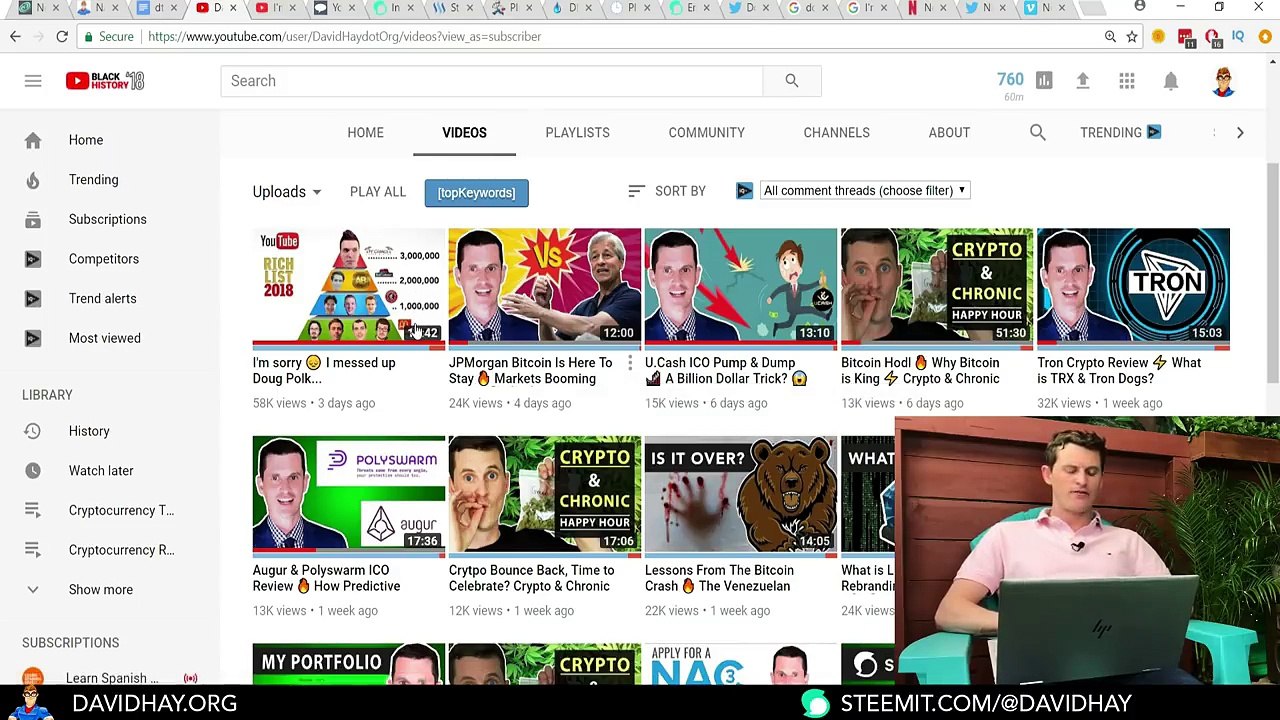Open the ABOUT tab
The height and width of the screenshot is (720, 1280).
pyautogui.click(x=949, y=133)
